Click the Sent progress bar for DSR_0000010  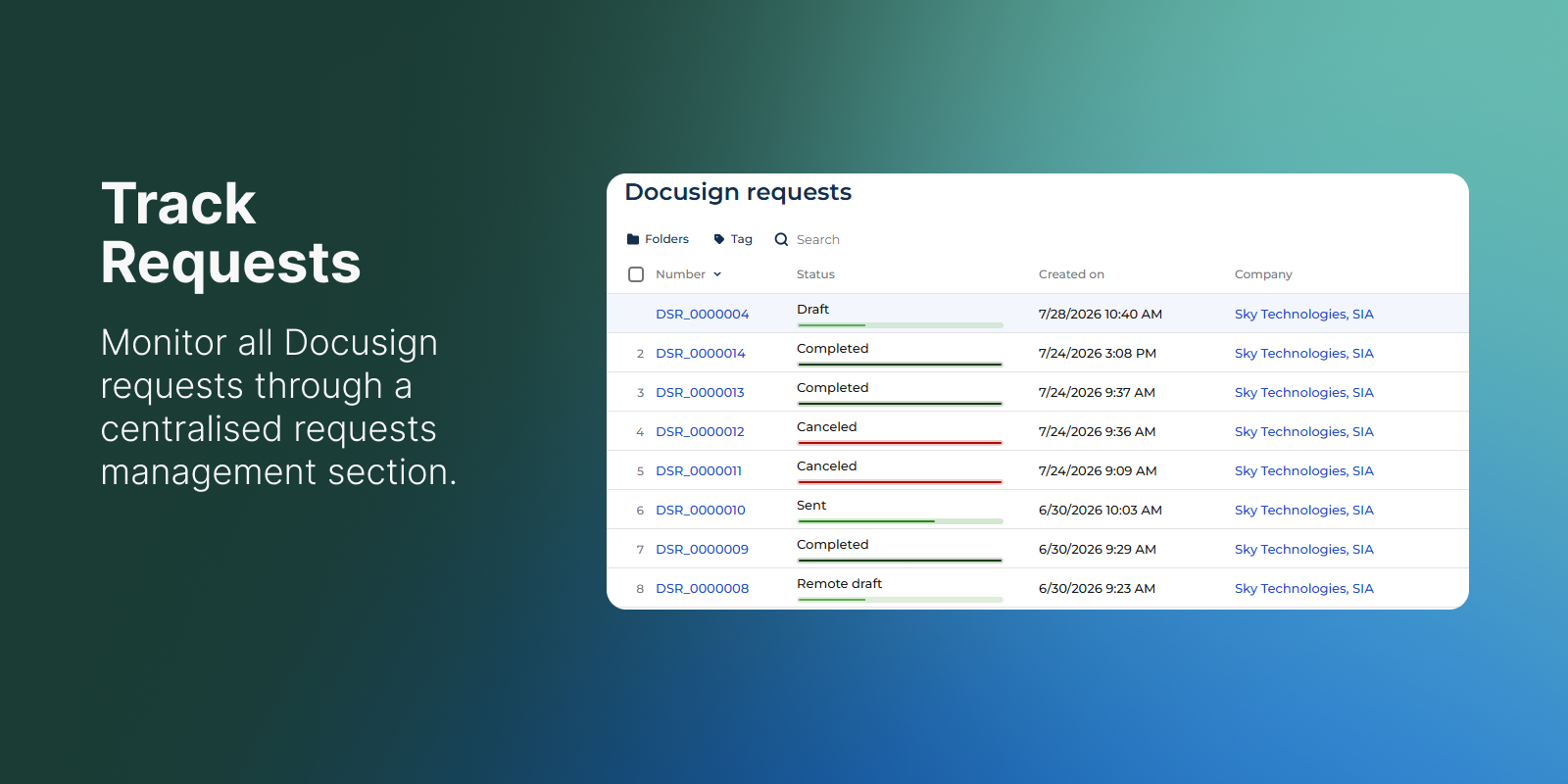click(x=900, y=521)
